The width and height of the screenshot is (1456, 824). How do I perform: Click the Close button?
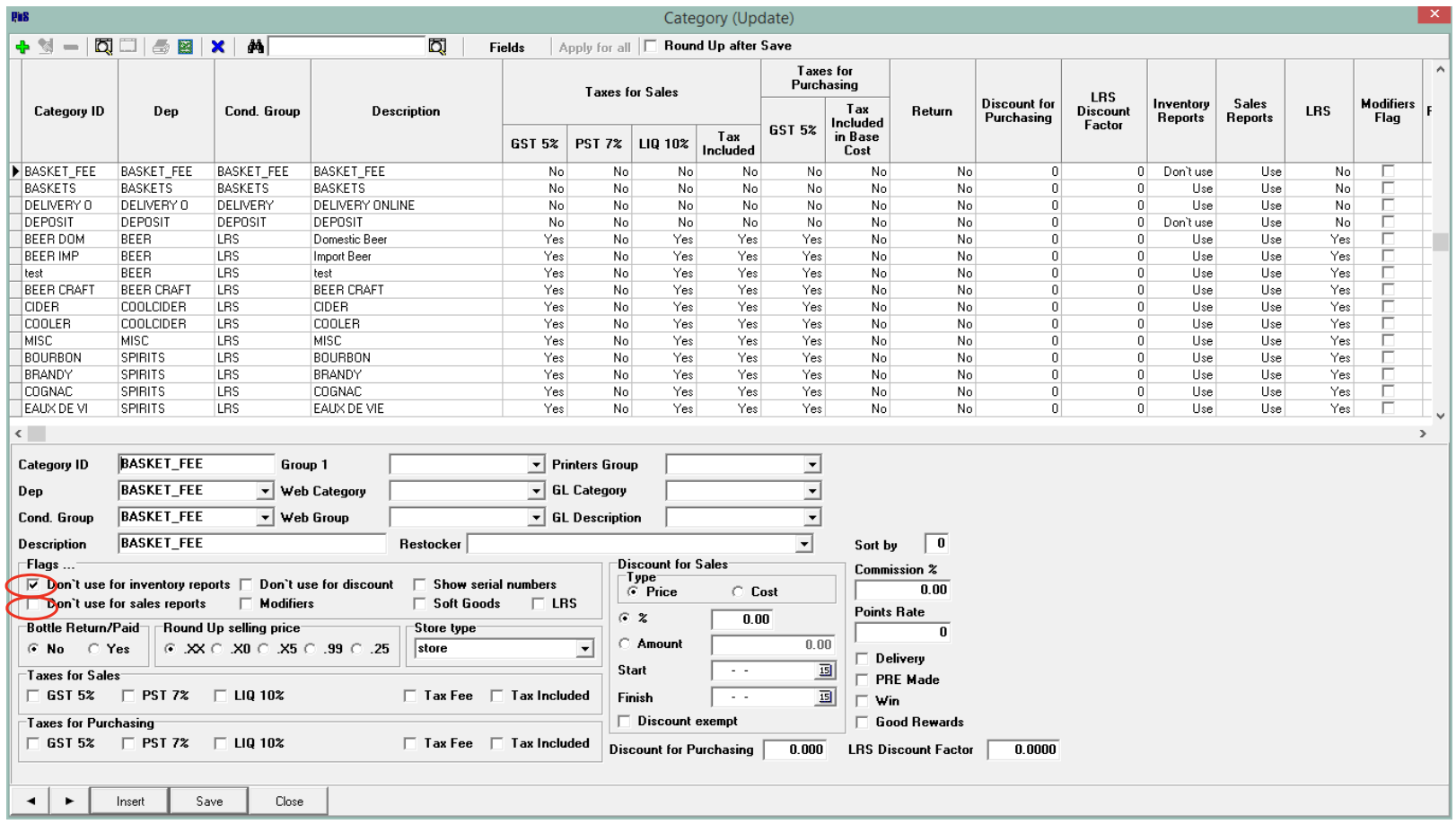(x=289, y=801)
